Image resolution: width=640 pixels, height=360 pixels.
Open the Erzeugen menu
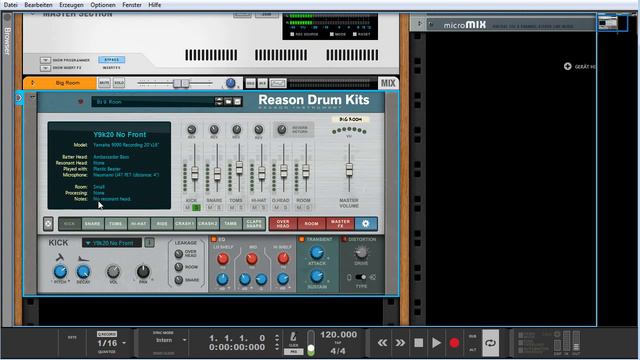[71, 5]
